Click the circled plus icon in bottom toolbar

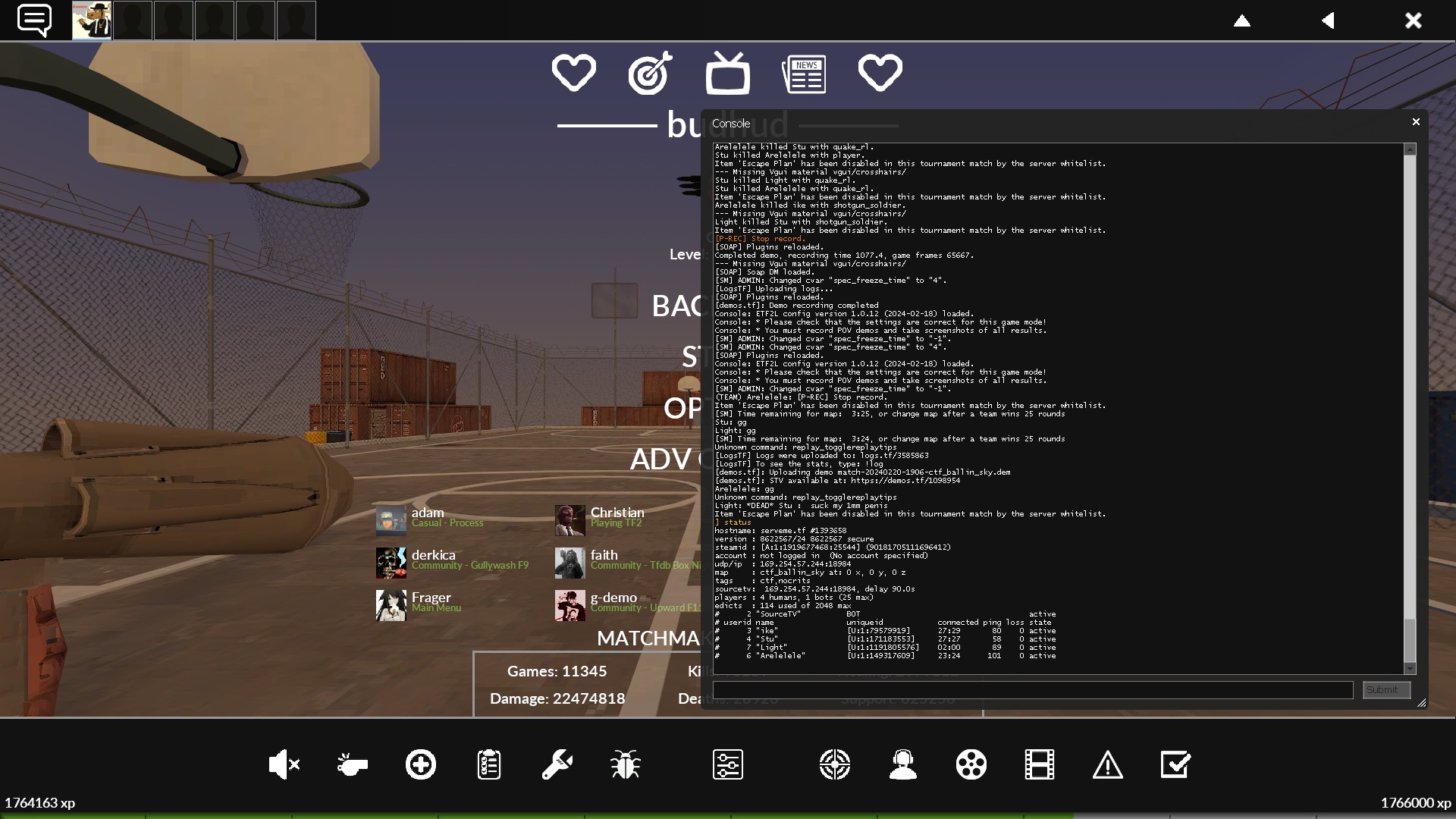[x=421, y=764]
